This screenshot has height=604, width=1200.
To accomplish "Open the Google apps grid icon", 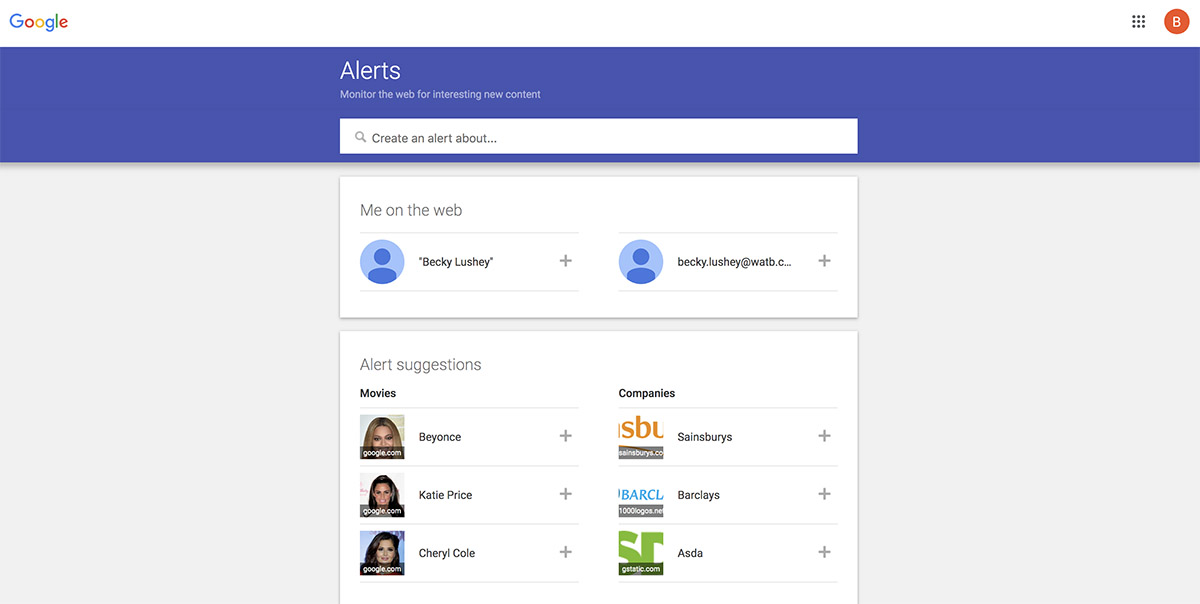I will [1138, 20].
